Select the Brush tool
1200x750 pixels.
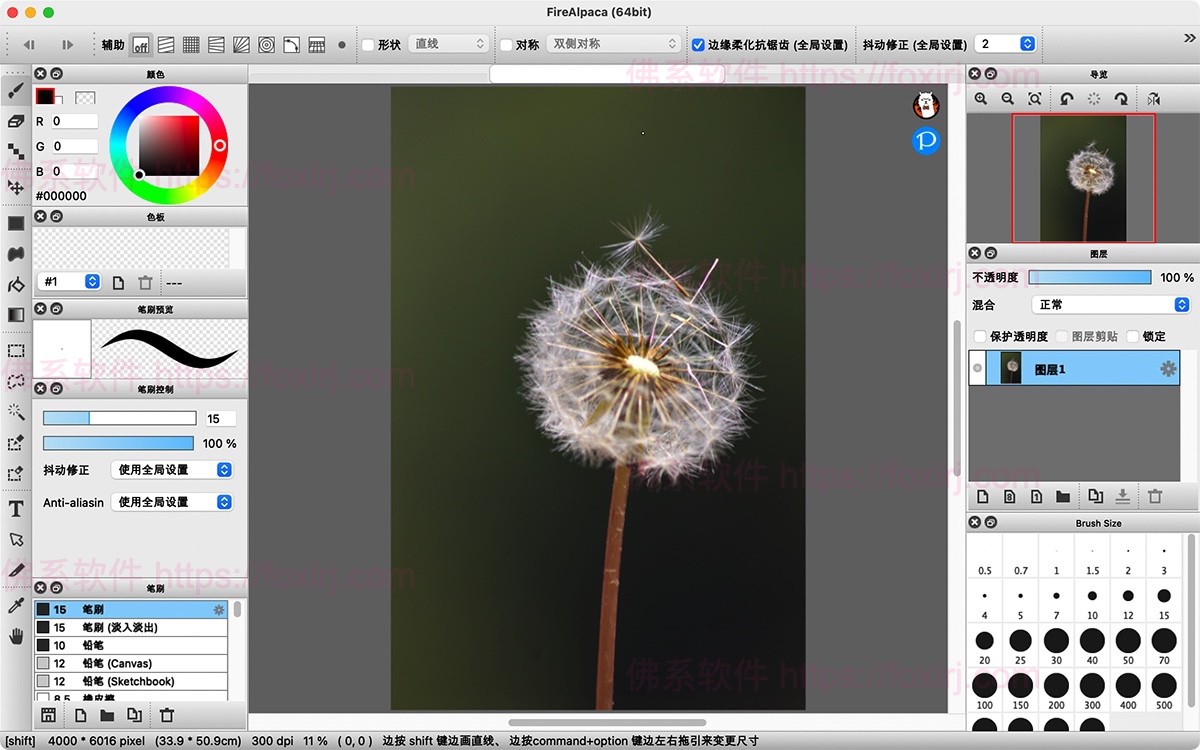coord(16,90)
